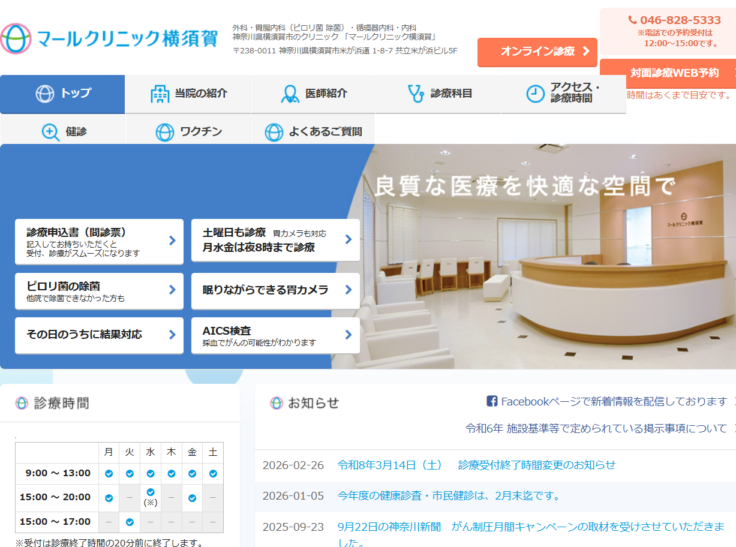
Task: Click chevron on AICS検査 card
Action: (x=348, y=334)
